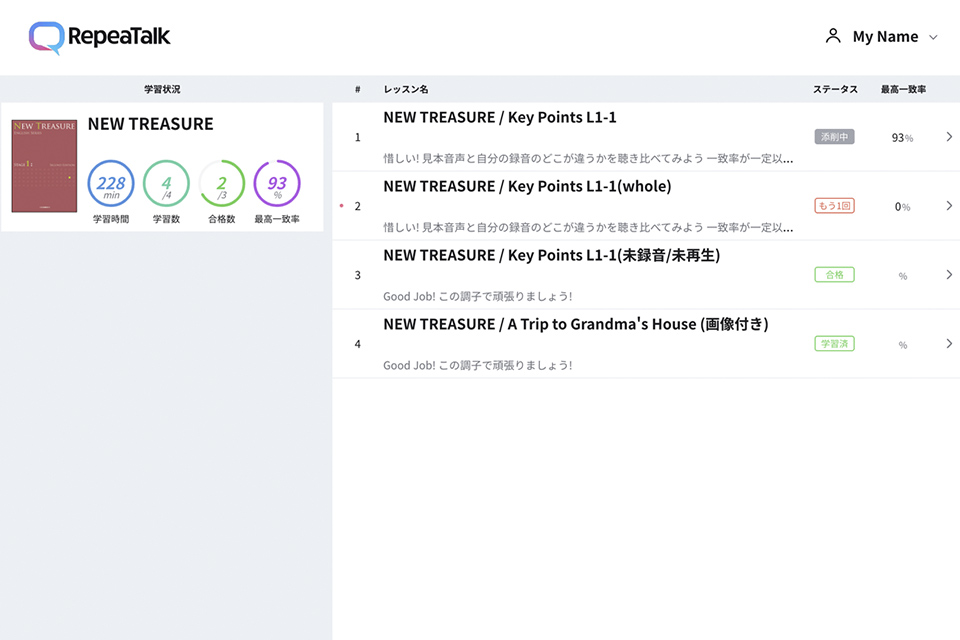Click the ステータス column header

(x=835, y=89)
